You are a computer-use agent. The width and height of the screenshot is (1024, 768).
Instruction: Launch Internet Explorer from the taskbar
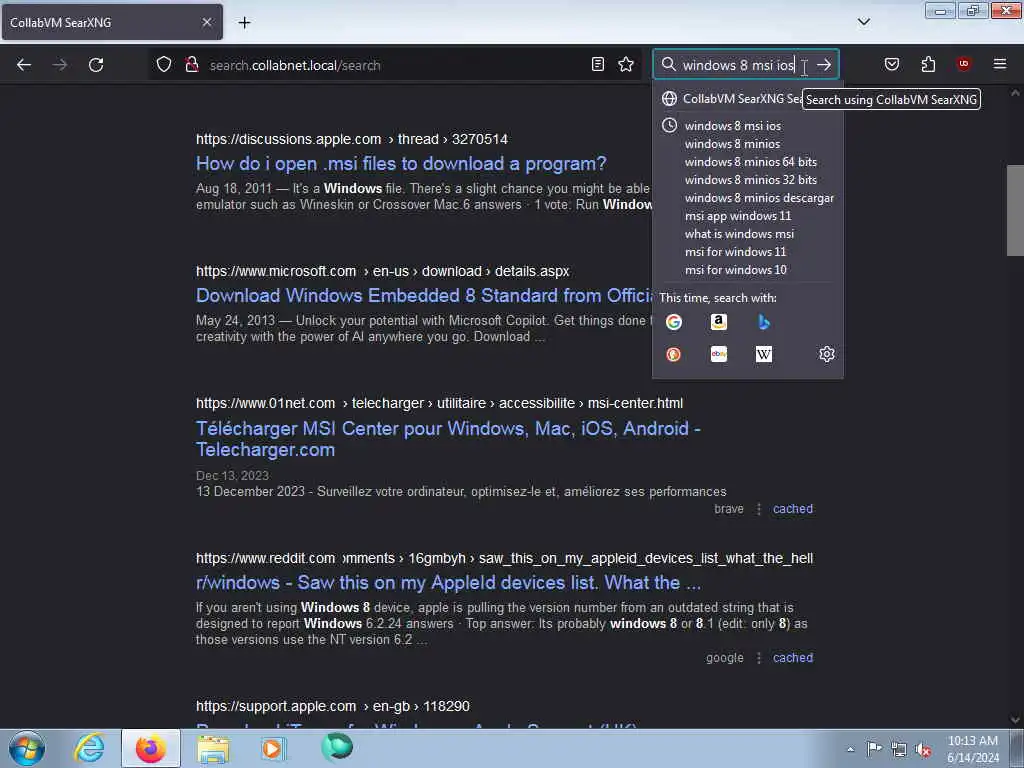coord(89,748)
